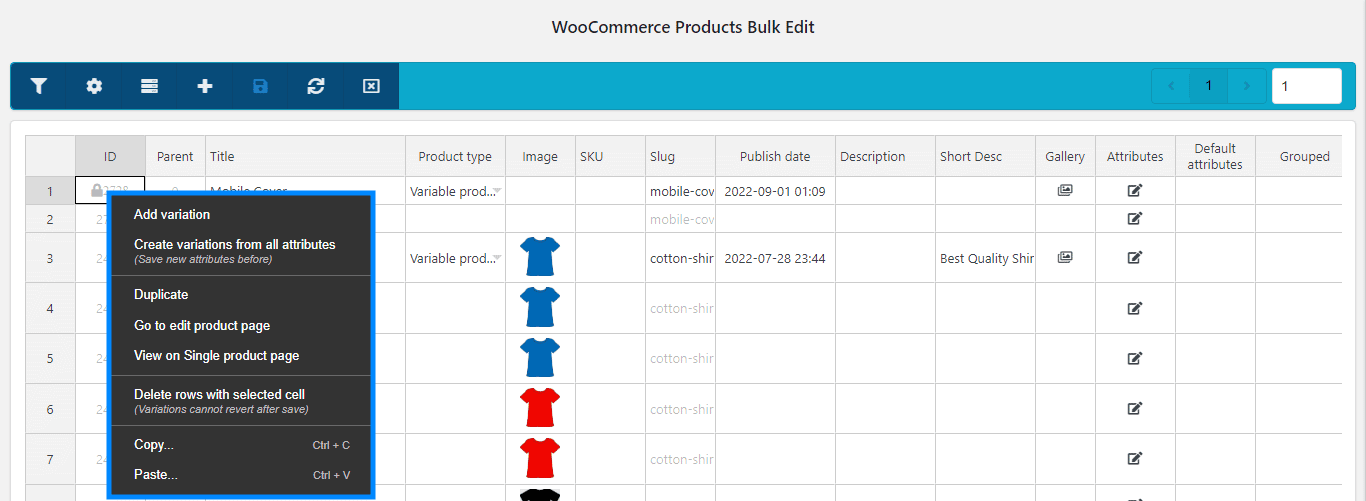Choose Add variation from context menu
The image size is (1366, 501).
coord(240,214)
